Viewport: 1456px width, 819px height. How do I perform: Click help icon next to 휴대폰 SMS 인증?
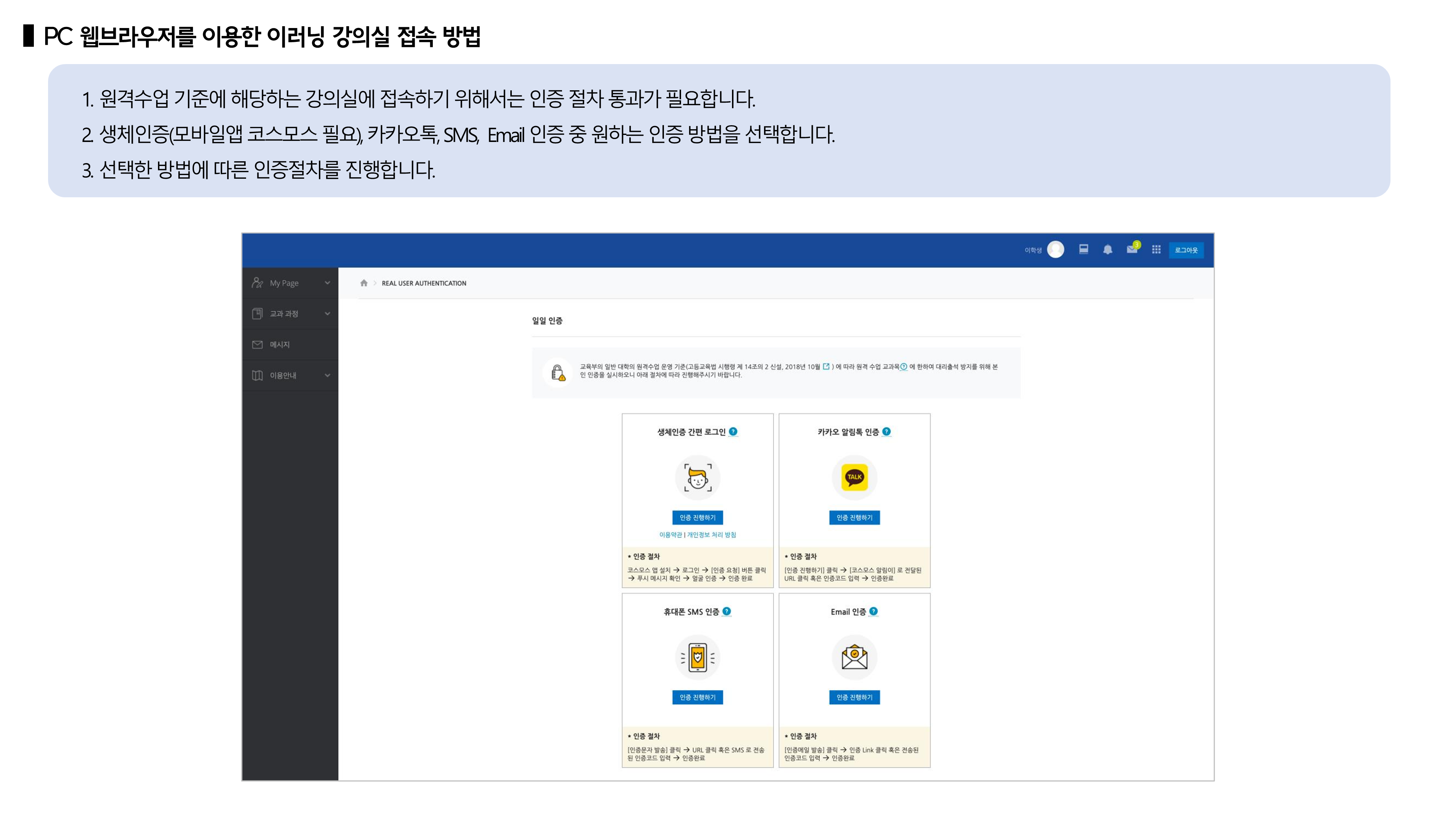pos(727,611)
